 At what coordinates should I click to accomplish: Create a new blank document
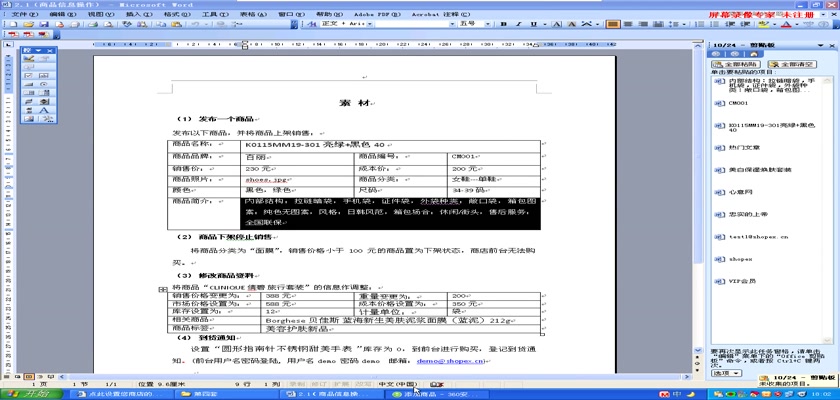pyautogui.click(x=13, y=24)
